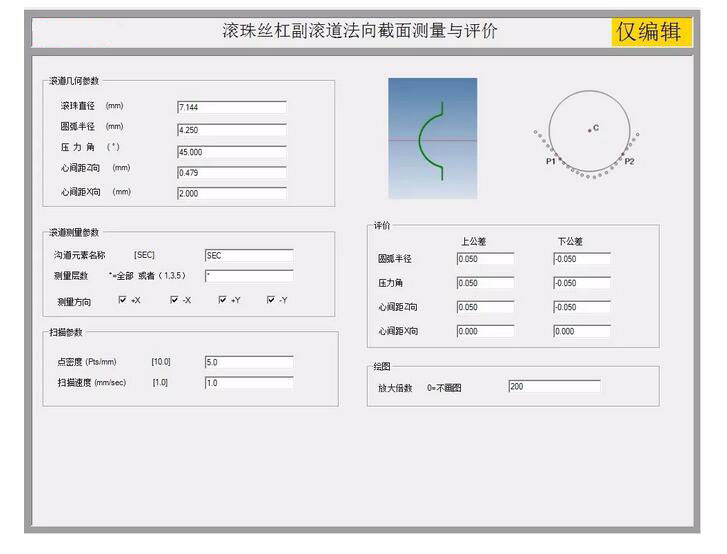Image resolution: width=727 pixels, height=554 pixels.
Task: Click the circle diagram with P1 and P2
Action: coord(590,133)
